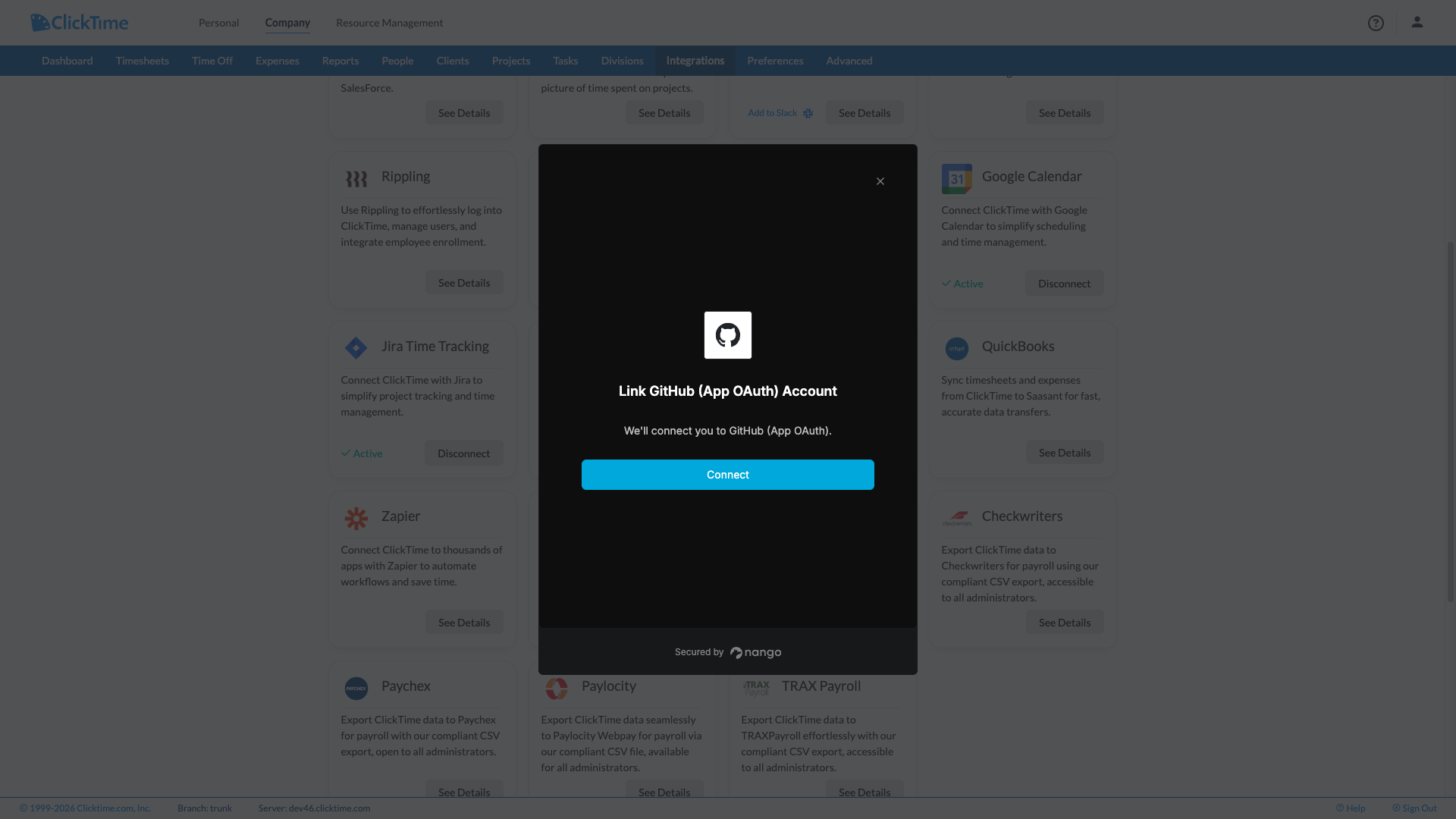The height and width of the screenshot is (819, 1456).
Task: See Details for Paychex
Action: click(464, 789)
